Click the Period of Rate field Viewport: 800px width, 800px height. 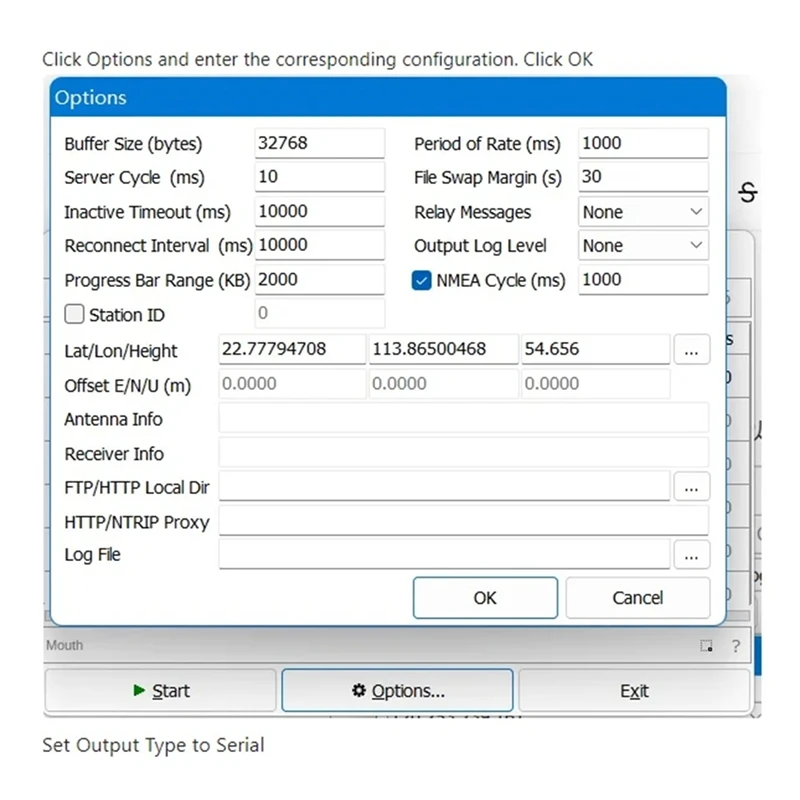tap(643, 143)
